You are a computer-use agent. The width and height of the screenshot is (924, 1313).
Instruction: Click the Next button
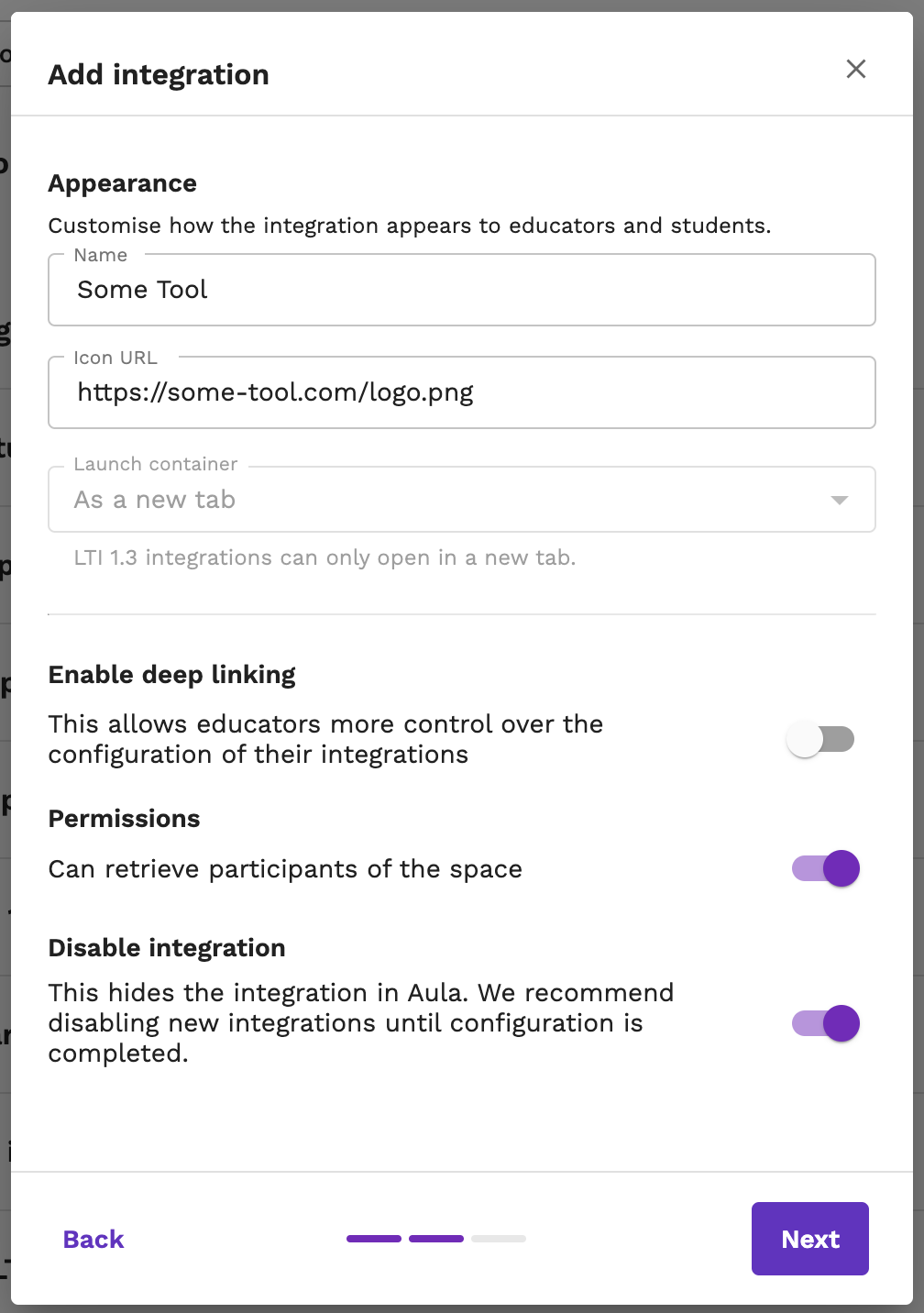pos(810,1239)
